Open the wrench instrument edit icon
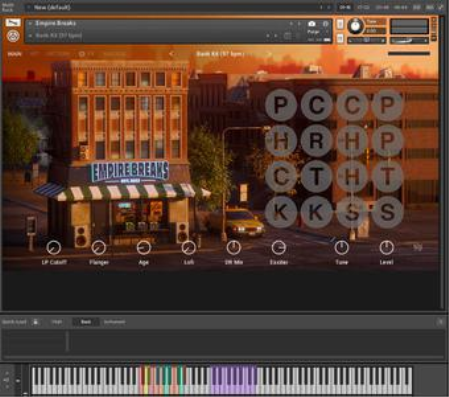The image size is (449, 397). click(x=13, y=23)
